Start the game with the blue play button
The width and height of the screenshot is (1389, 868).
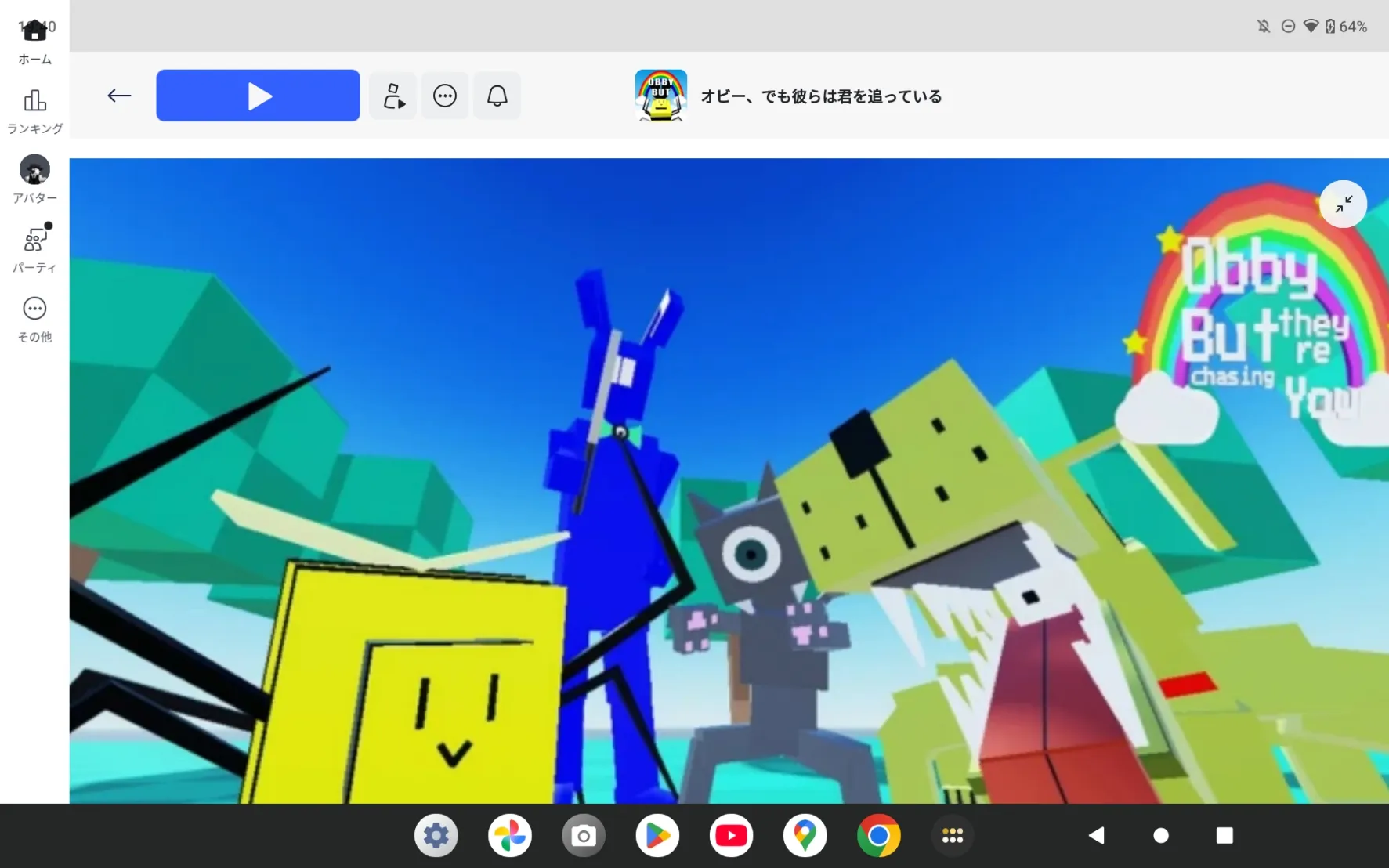click(258, 96)
